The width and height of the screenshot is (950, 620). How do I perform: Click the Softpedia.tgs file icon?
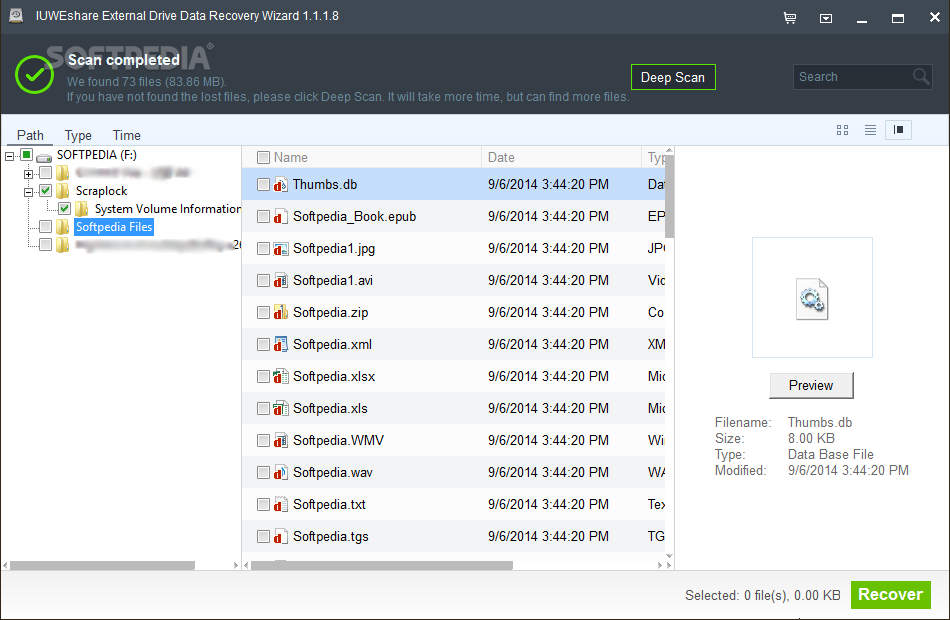(280, 536)
